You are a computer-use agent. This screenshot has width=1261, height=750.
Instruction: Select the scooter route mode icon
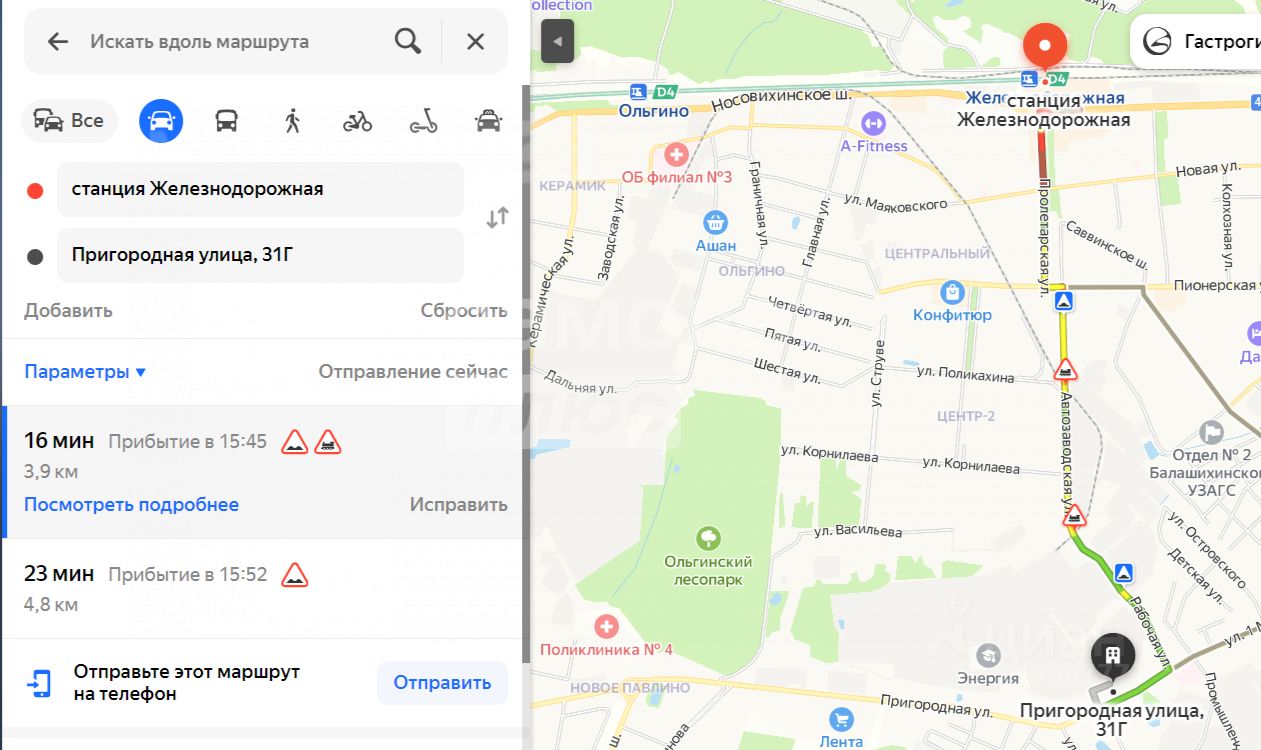423,121
